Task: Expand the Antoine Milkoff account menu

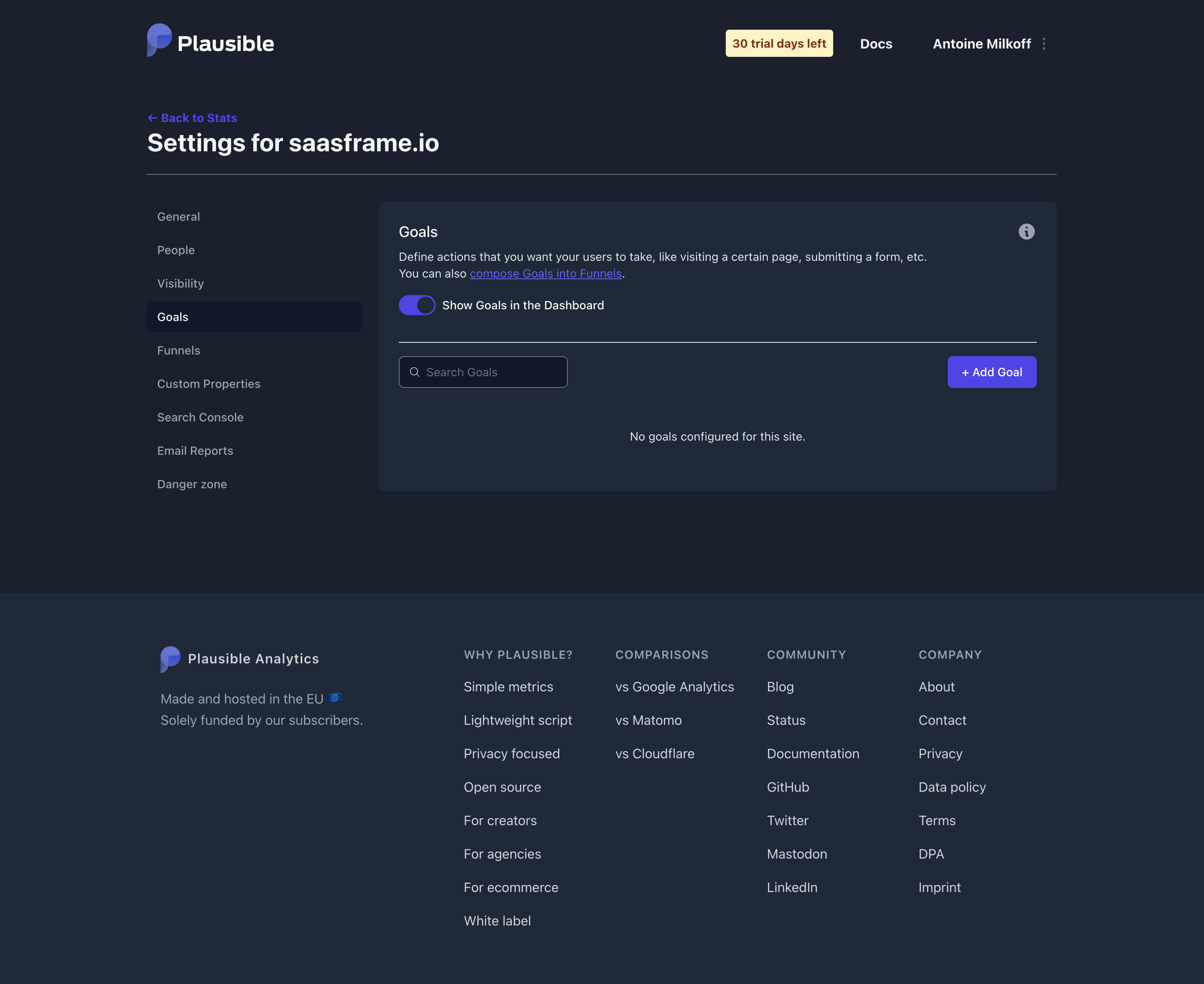Action: pos(981,43)
